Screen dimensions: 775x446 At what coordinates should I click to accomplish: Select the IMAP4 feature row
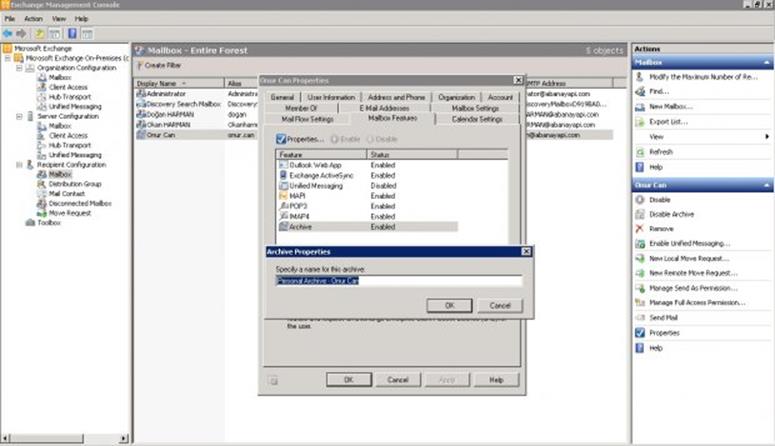[x=367, y=217]
